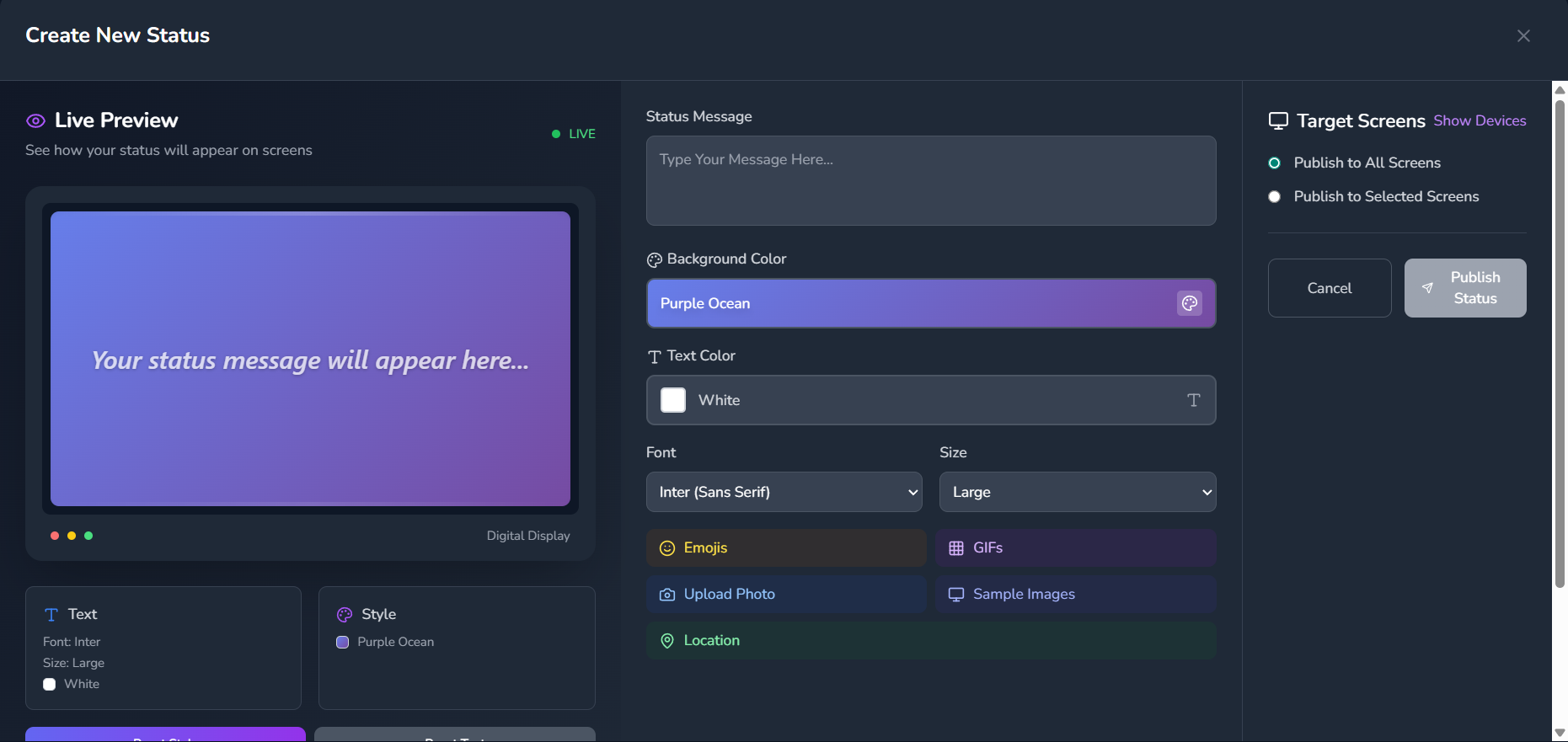The width and height of the screenshot is (1568, 742).
Task: Click the monitor icon next to Target Screens
Action: click(1278, 121)
